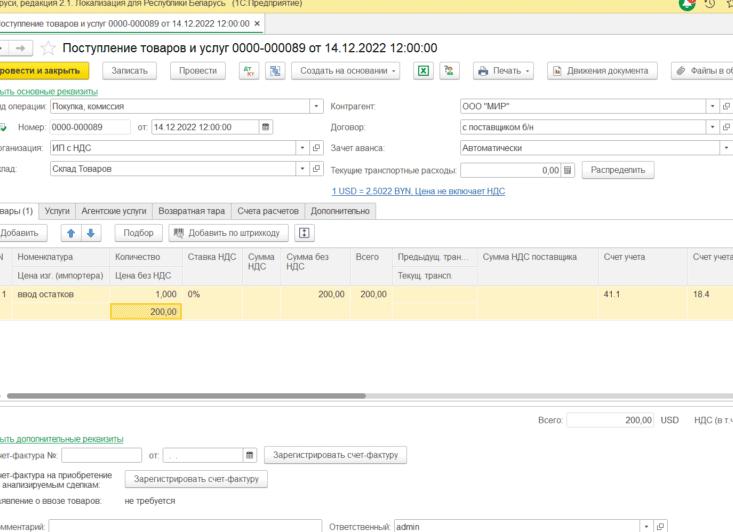Close the Поступление товаров и услуг tab
Viewport: 733px width, 532px height.
[x=257, y=23]
